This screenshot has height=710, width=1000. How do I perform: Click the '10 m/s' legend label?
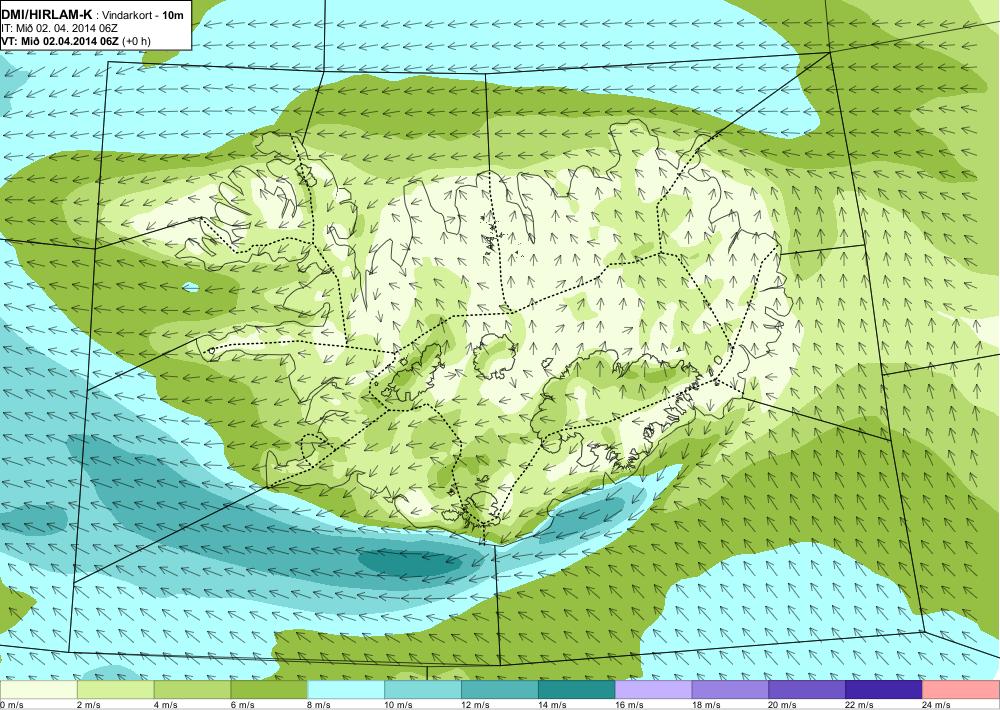point(399,705)
